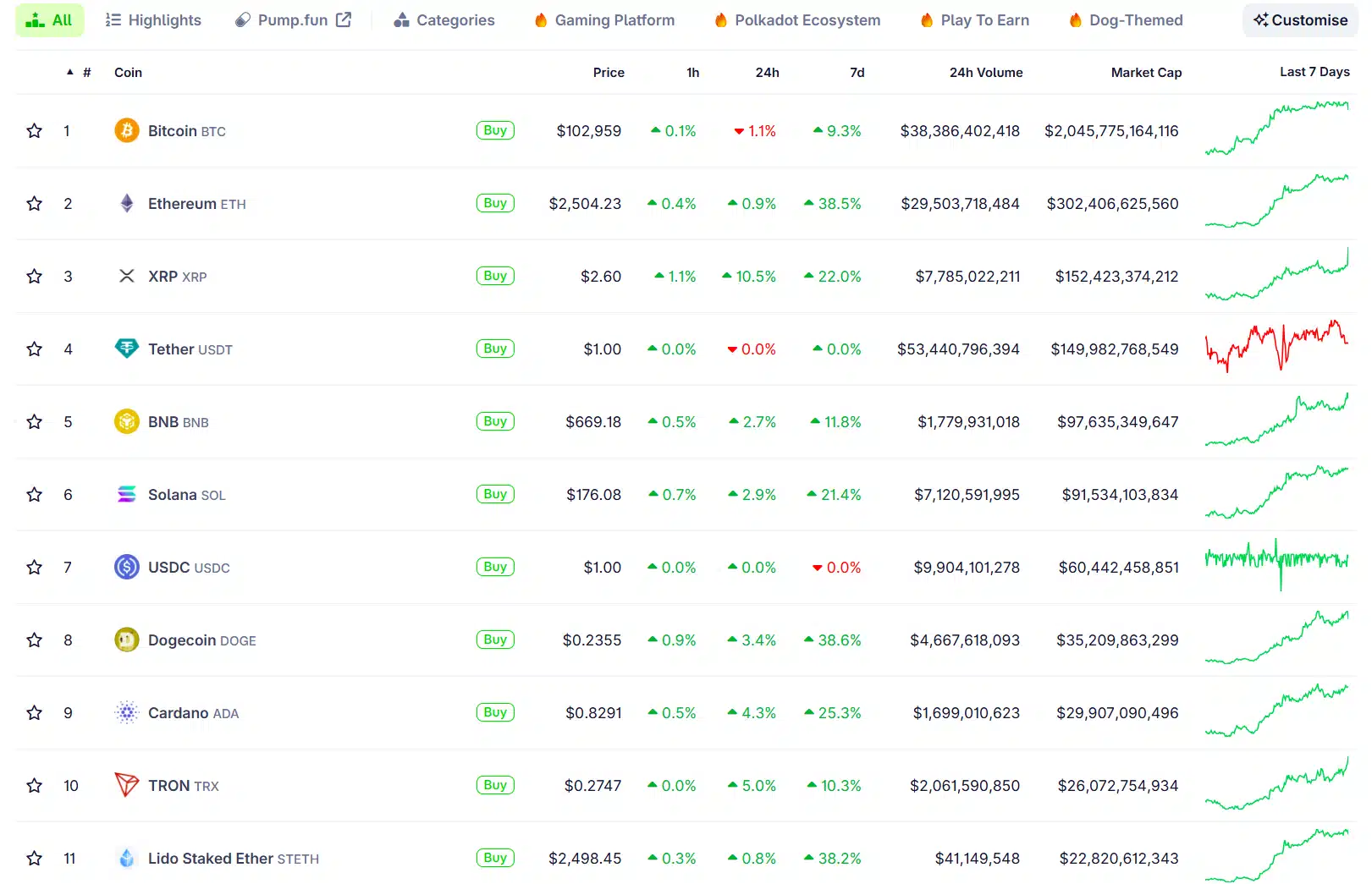1372x884 pixels.
Task: Click the TRON red triangle icon
Action: (x=126, y=785)
